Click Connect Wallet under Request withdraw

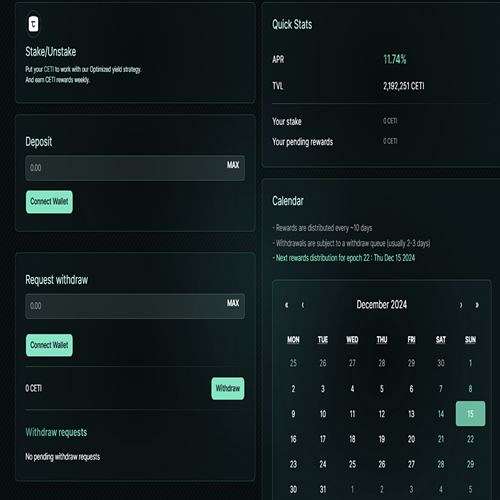[x=49, y=345]
